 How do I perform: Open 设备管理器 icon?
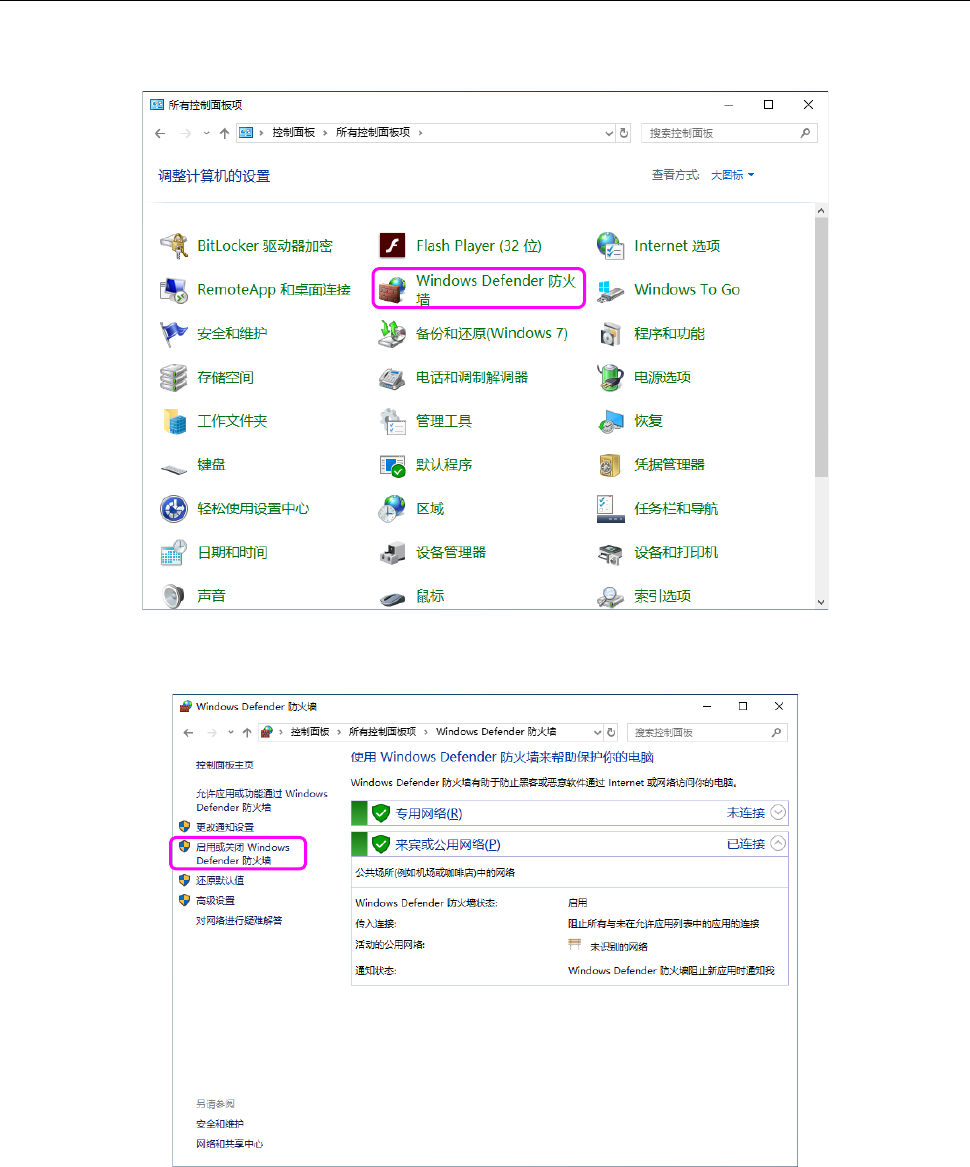pyautogui.click(x=392, y=553)
